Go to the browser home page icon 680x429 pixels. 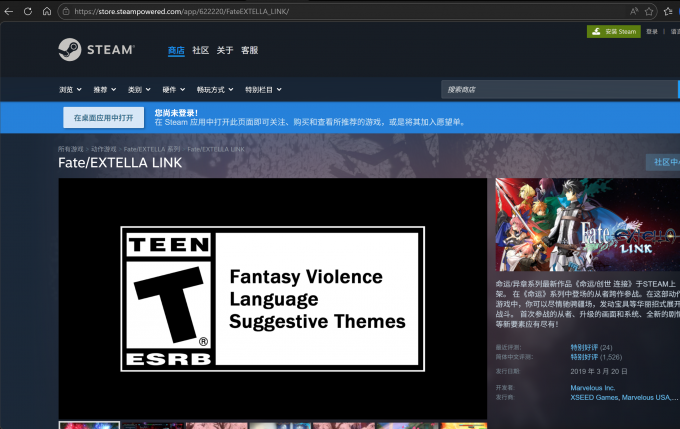point(46,11)
